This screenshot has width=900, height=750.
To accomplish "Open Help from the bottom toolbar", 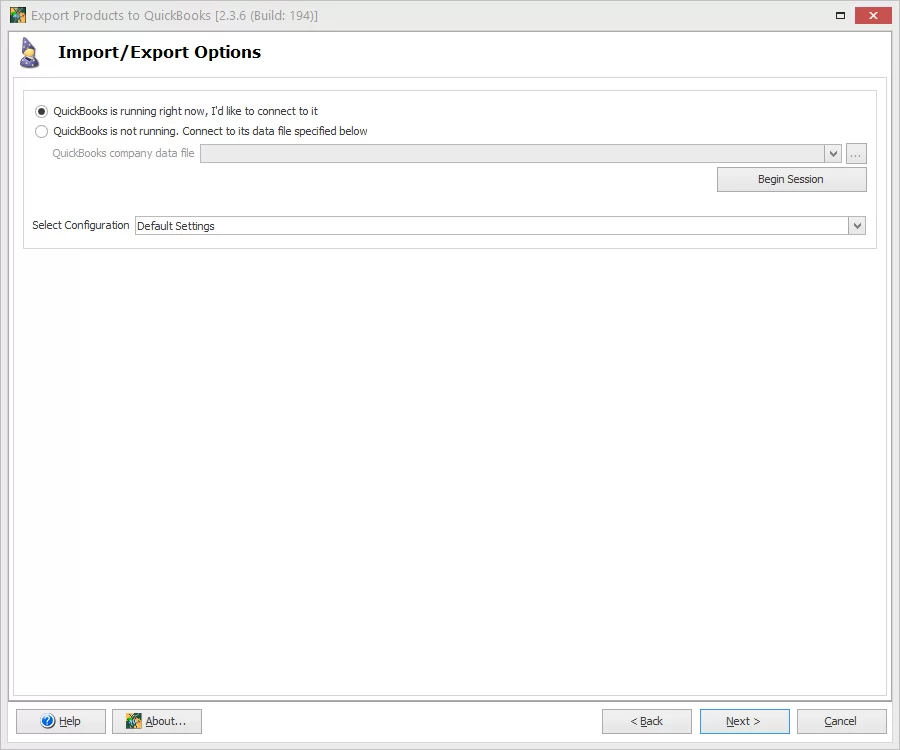I will click(x=60, y=721).
